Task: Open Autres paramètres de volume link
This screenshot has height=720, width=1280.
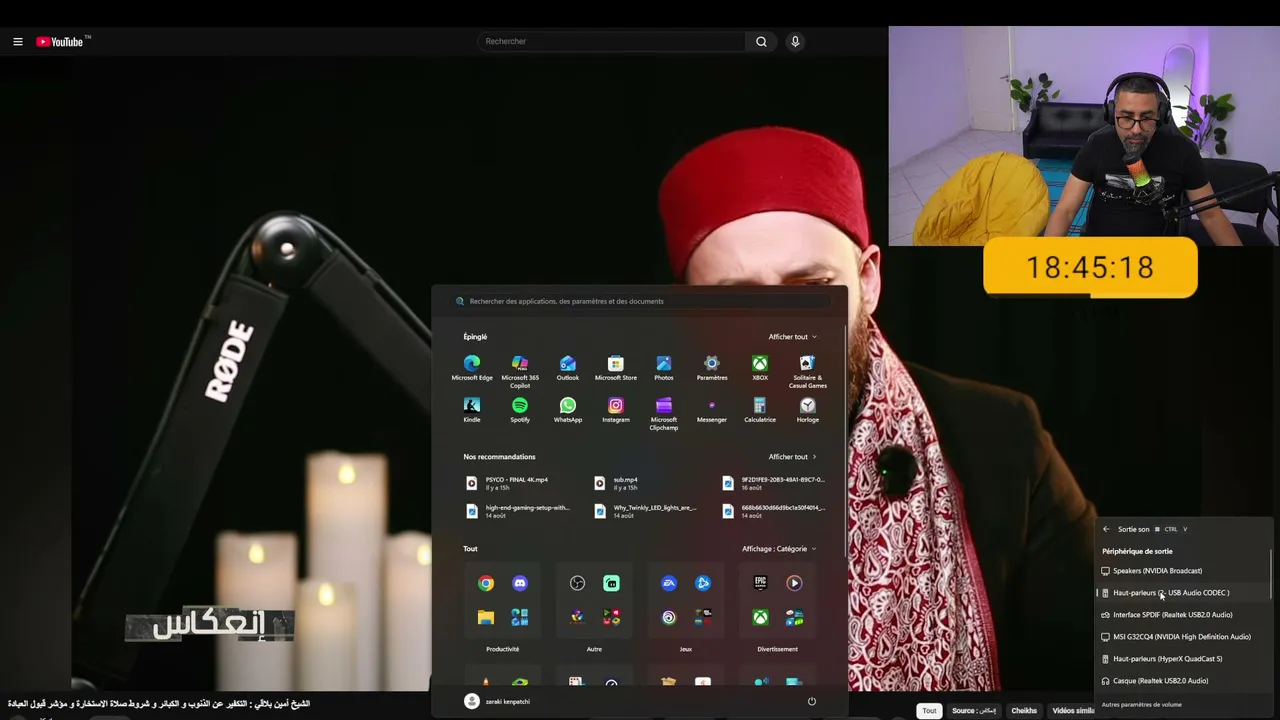Action: [1141, 705]
